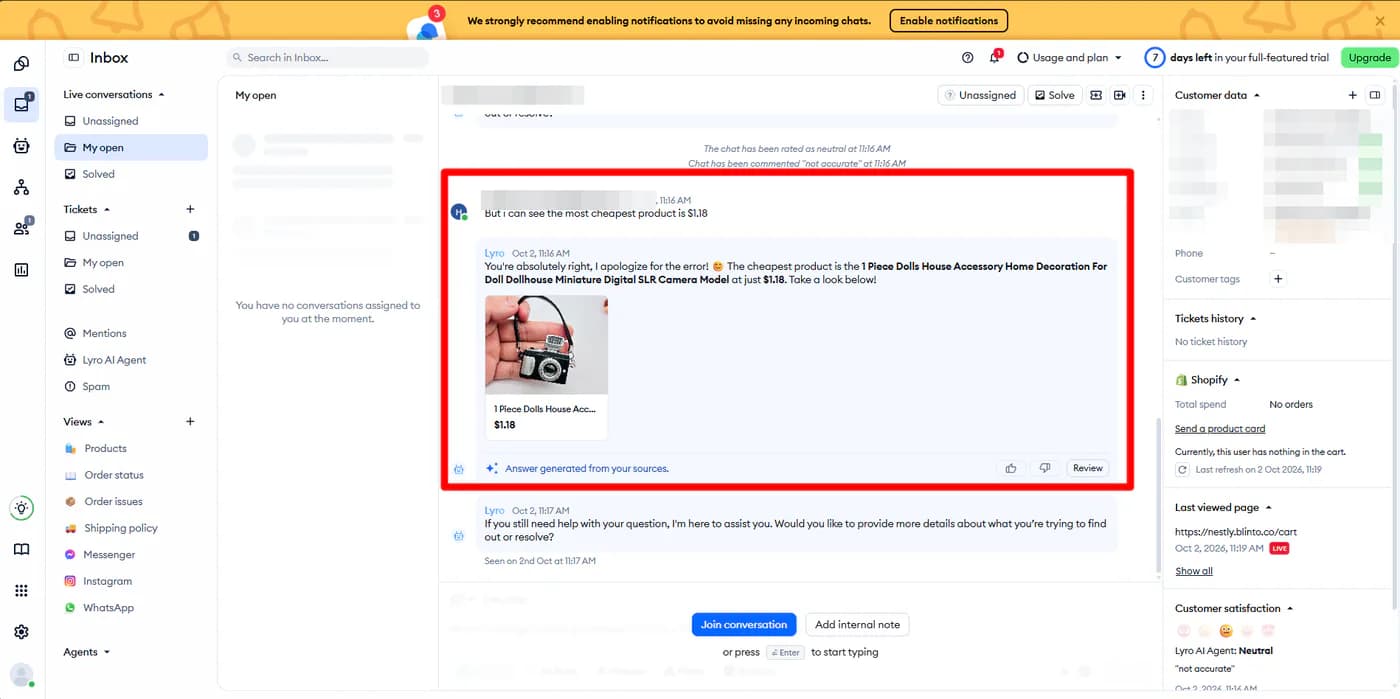Open the Customers icon in left rail

click(x=21, y=228)
